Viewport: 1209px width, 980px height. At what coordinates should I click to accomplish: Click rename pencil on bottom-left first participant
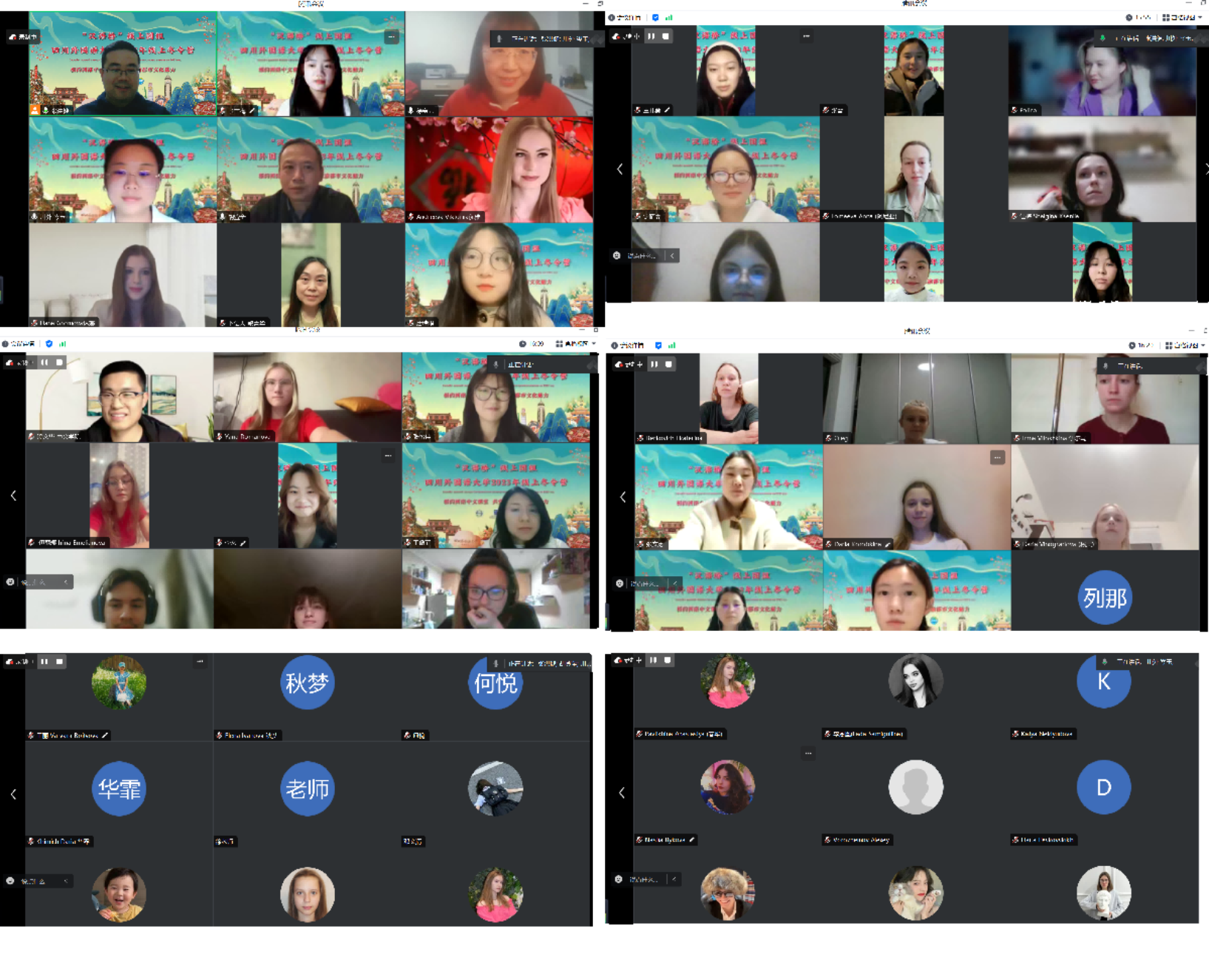click(x=105, y=735)
